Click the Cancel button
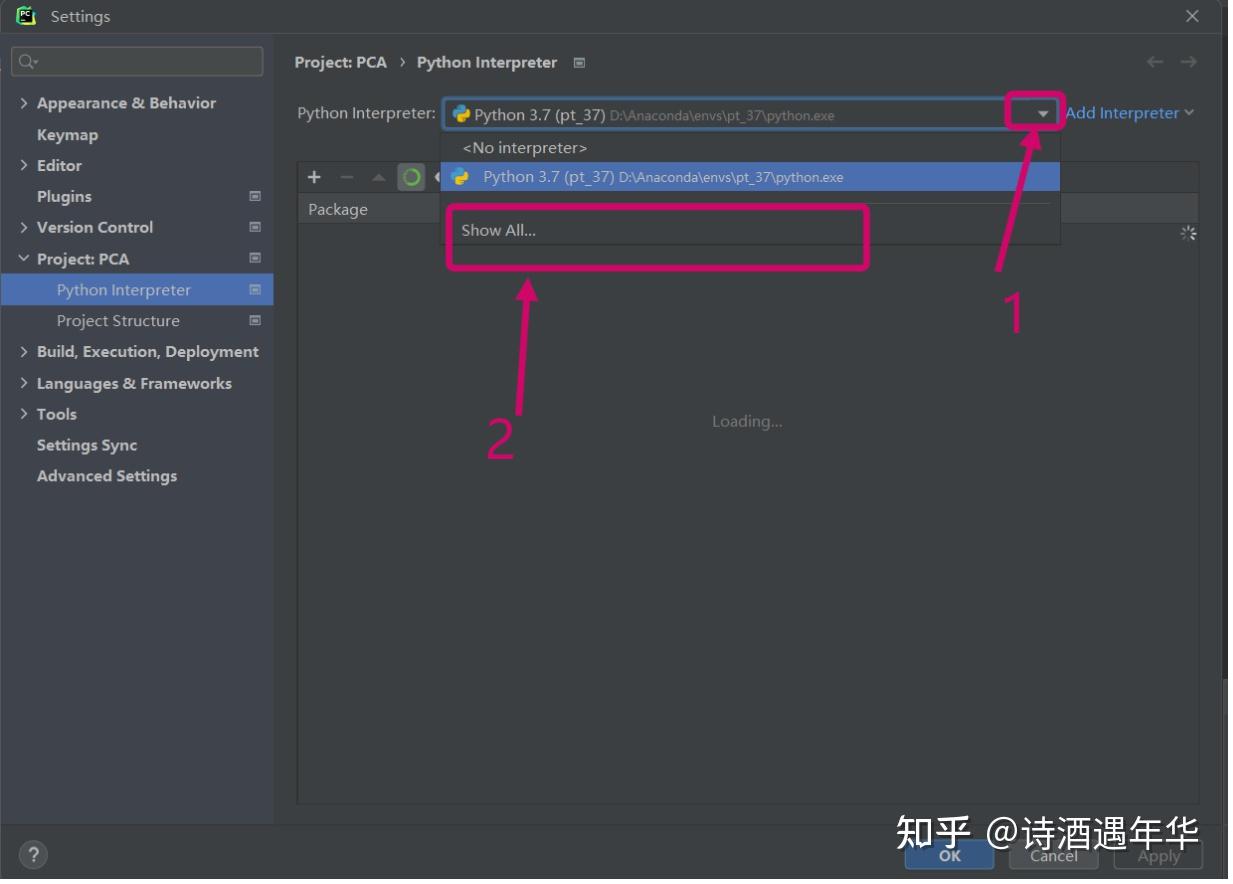 (x=1054, y=855)
